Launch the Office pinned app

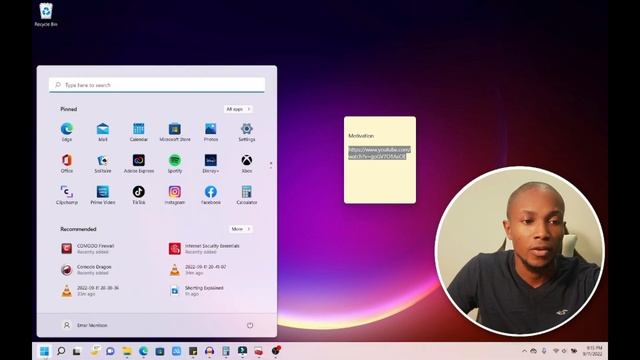tap(67, 163)
